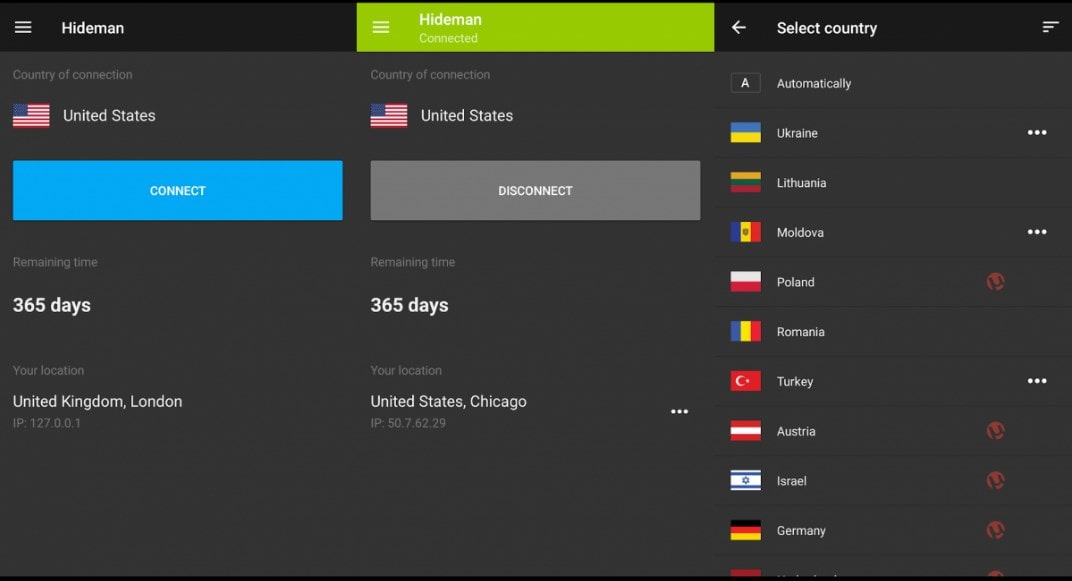Select Automatically country option
This screenshot has width=1072, height=581.
point(893,83)
